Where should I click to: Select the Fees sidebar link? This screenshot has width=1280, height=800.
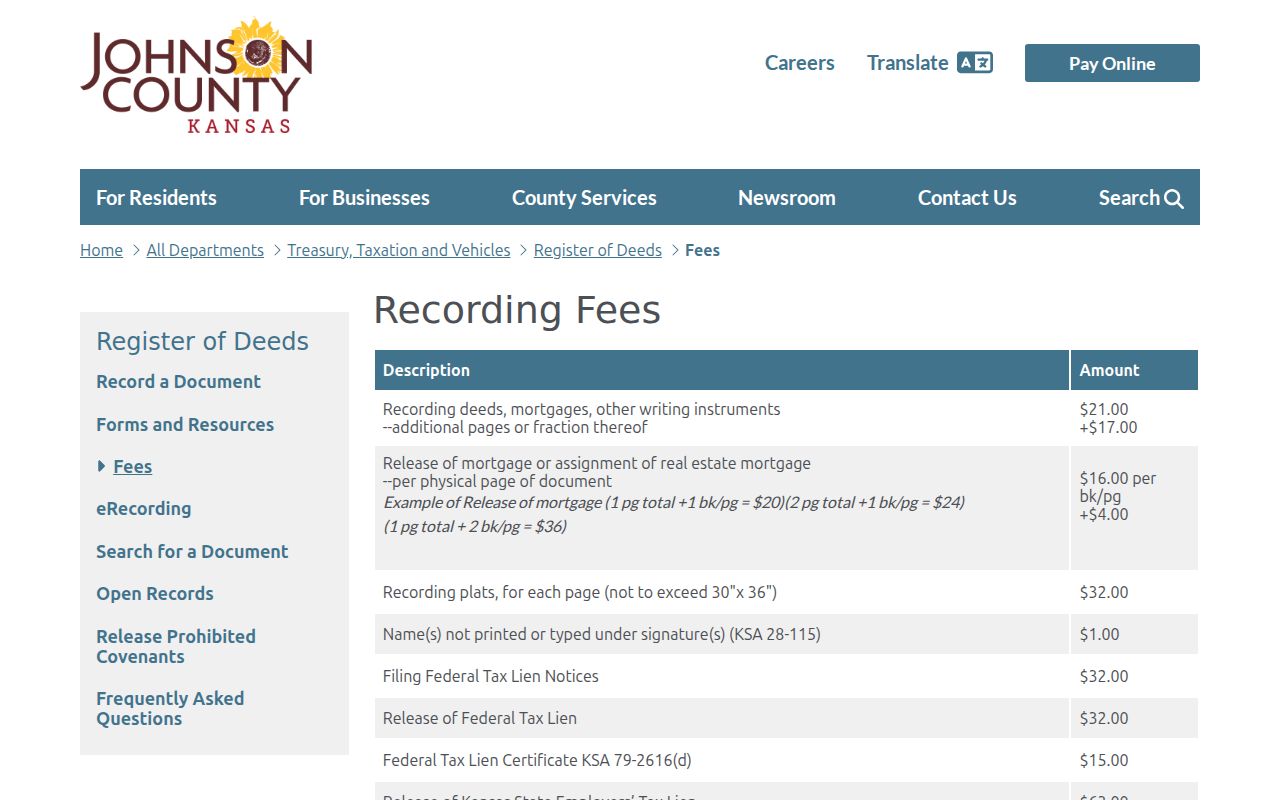[133, 466]
